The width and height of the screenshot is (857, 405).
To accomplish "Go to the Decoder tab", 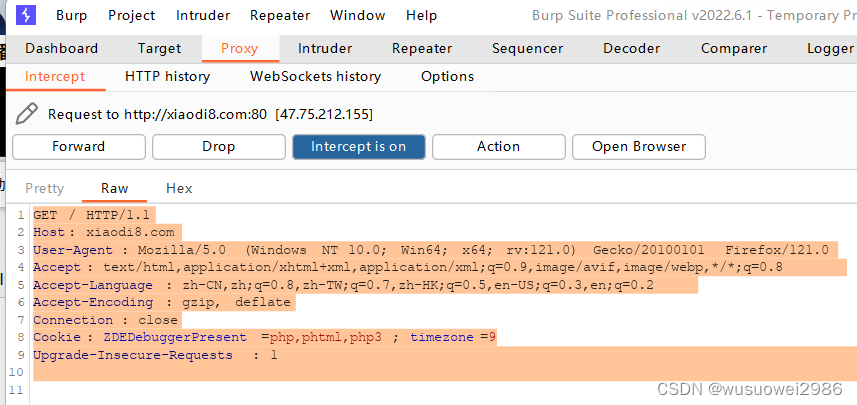I will pos(631,48).
